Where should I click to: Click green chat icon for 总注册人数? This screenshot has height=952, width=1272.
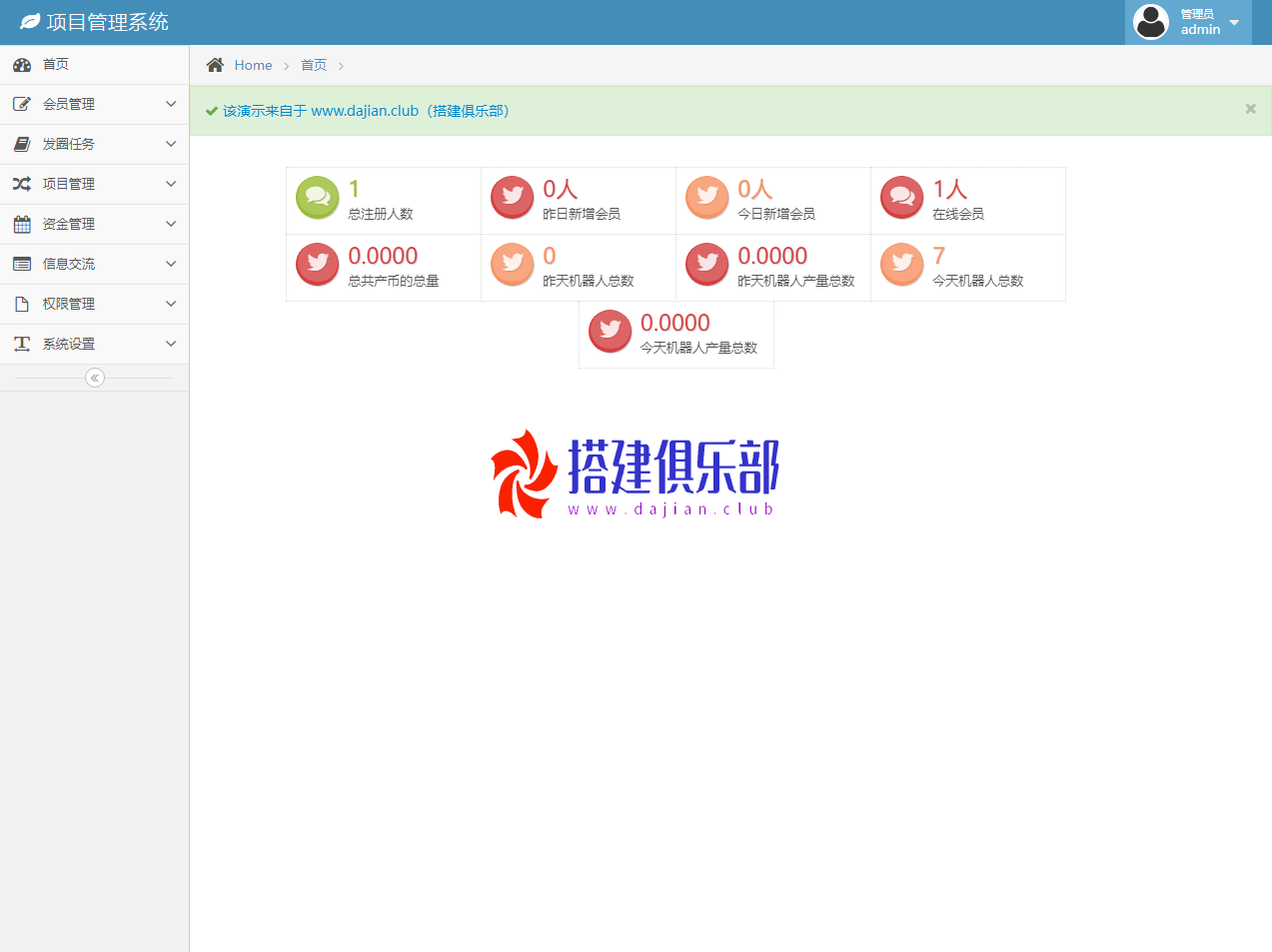[318, 198]
